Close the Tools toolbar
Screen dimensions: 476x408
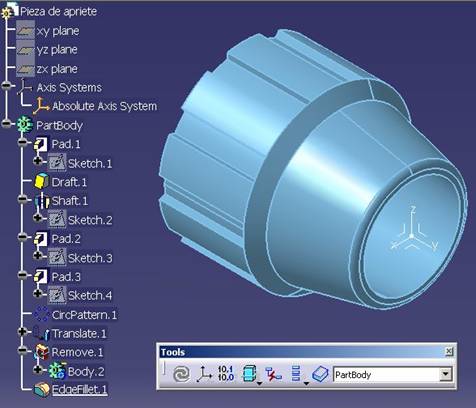pos(449,351)
